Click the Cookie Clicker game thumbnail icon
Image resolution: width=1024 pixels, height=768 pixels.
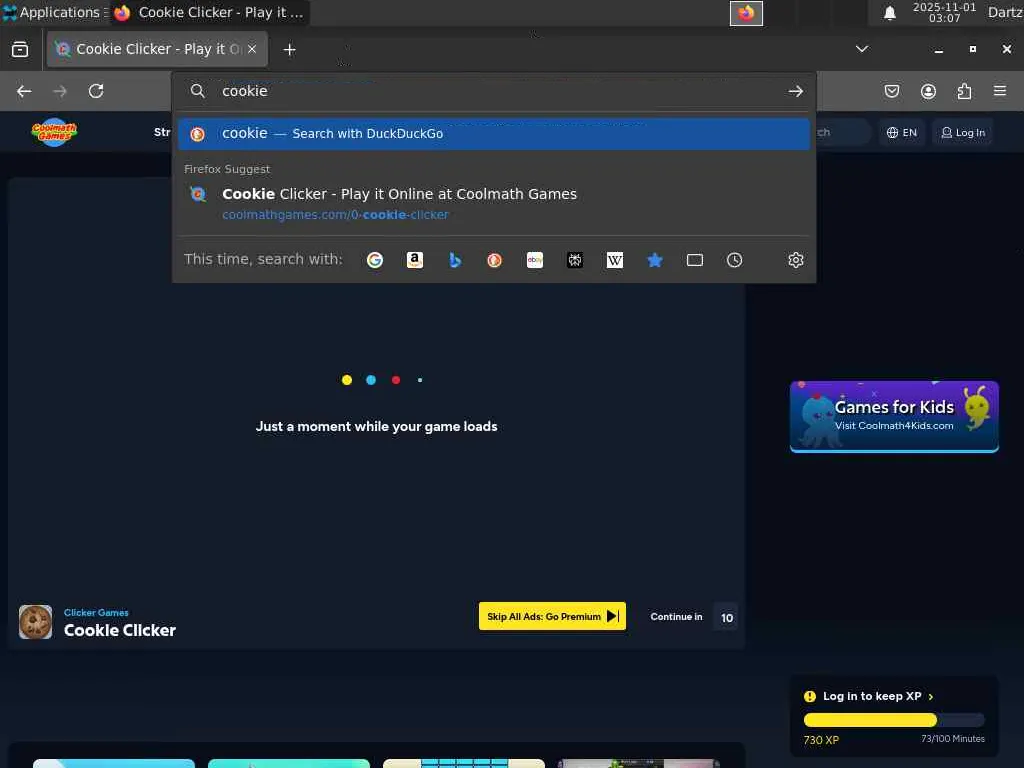click(35, 622)
